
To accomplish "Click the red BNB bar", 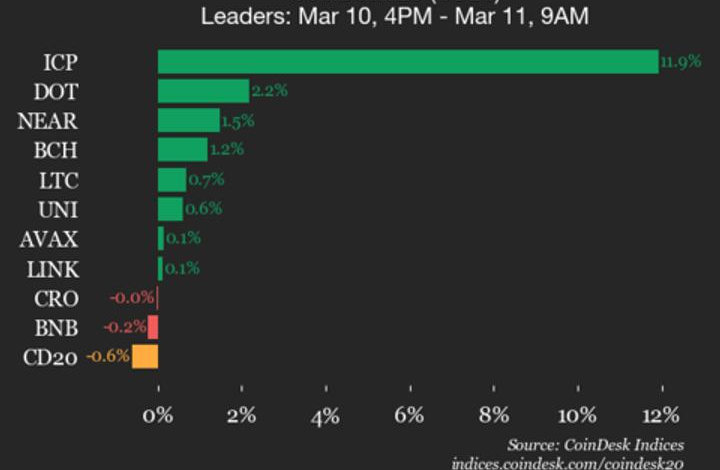I will pyautogui.click(x=153, y=327).
